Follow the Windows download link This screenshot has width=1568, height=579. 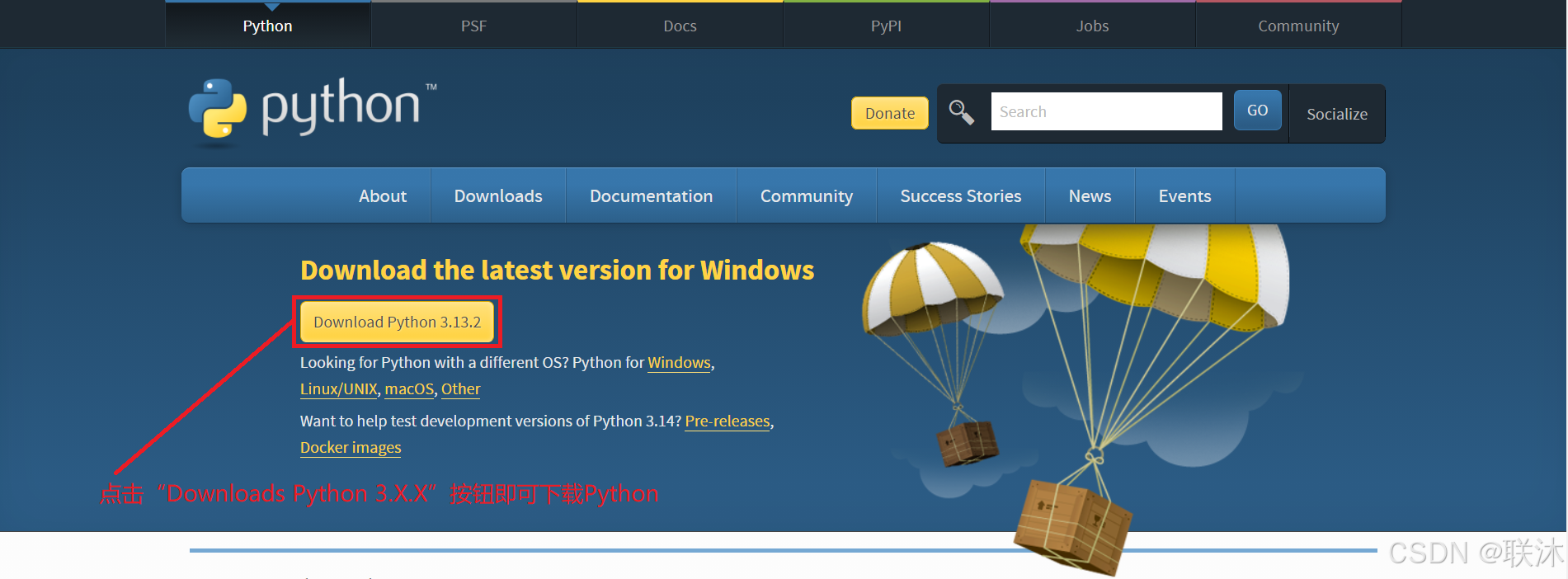pyautogui.click(x=680, y=363)
